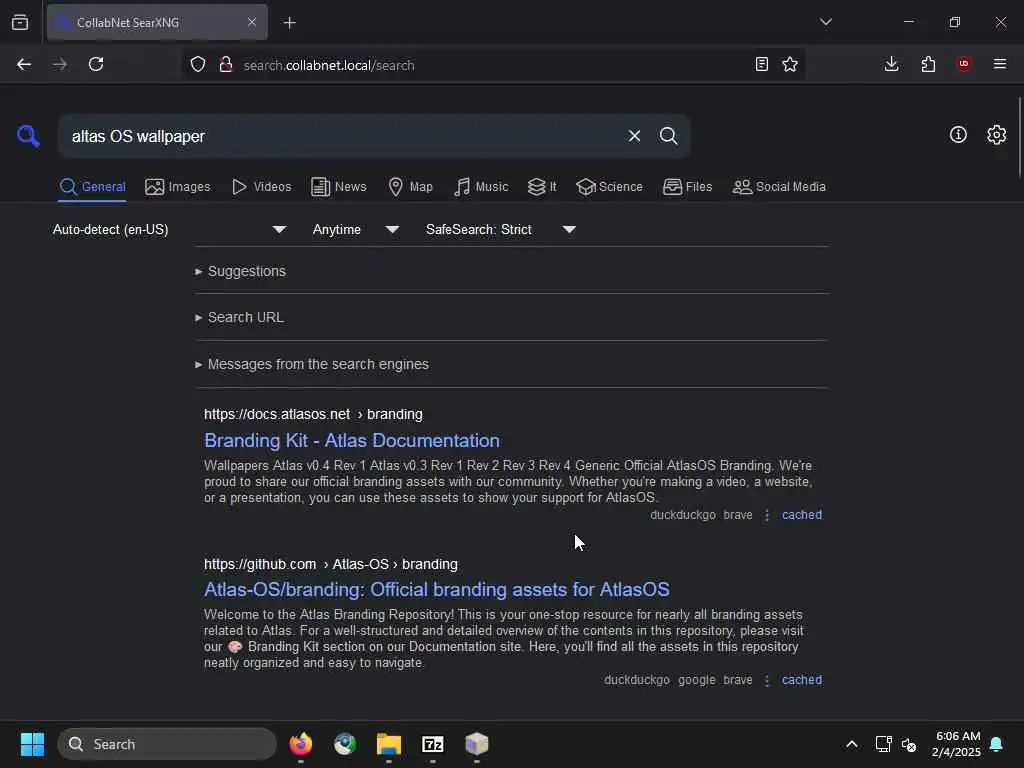Switch to the News tab
The image size is (1024, 768).
tap(338, 187)
